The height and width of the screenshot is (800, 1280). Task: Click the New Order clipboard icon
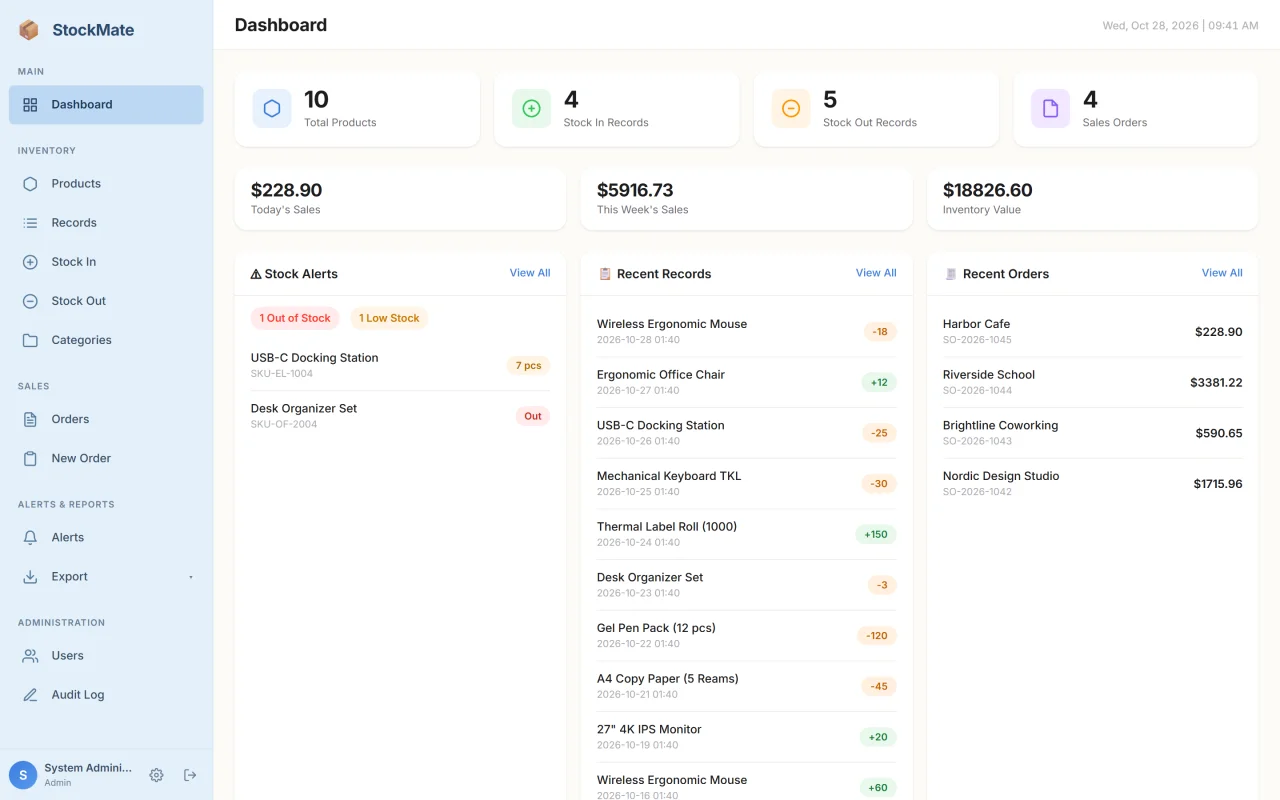30,458
